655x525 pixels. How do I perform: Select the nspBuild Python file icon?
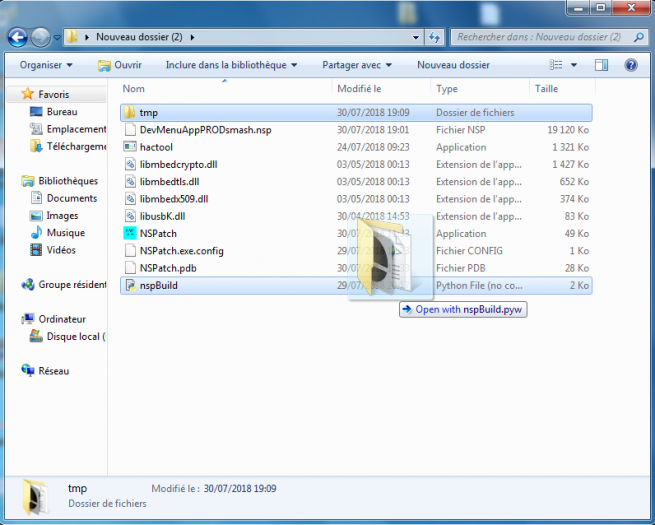click(x=129, y=285)
